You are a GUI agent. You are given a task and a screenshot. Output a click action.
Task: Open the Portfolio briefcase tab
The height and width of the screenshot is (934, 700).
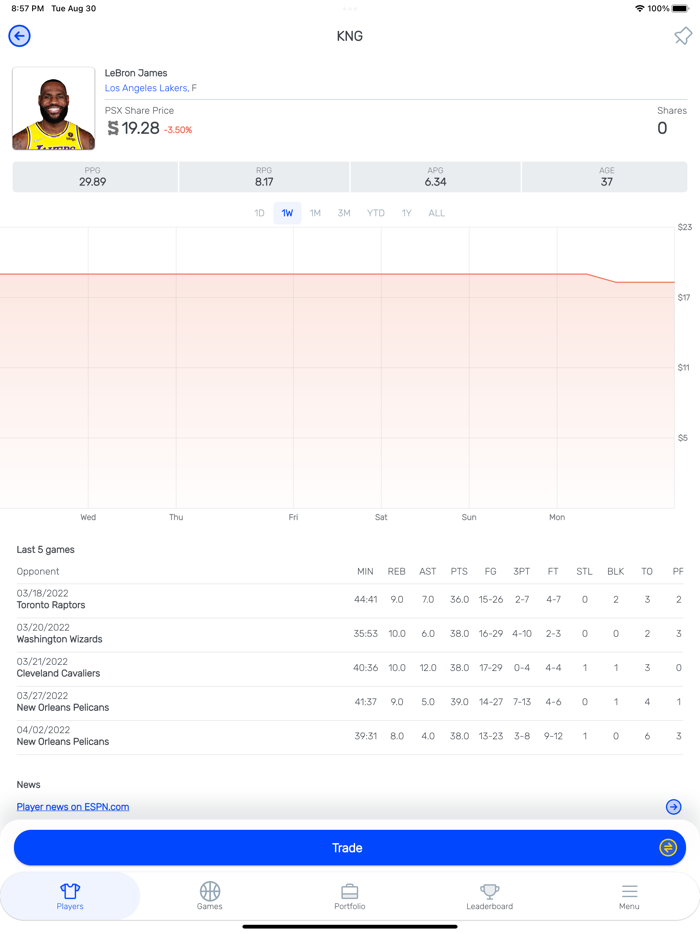pyautogui.click(x=350, y=896)
